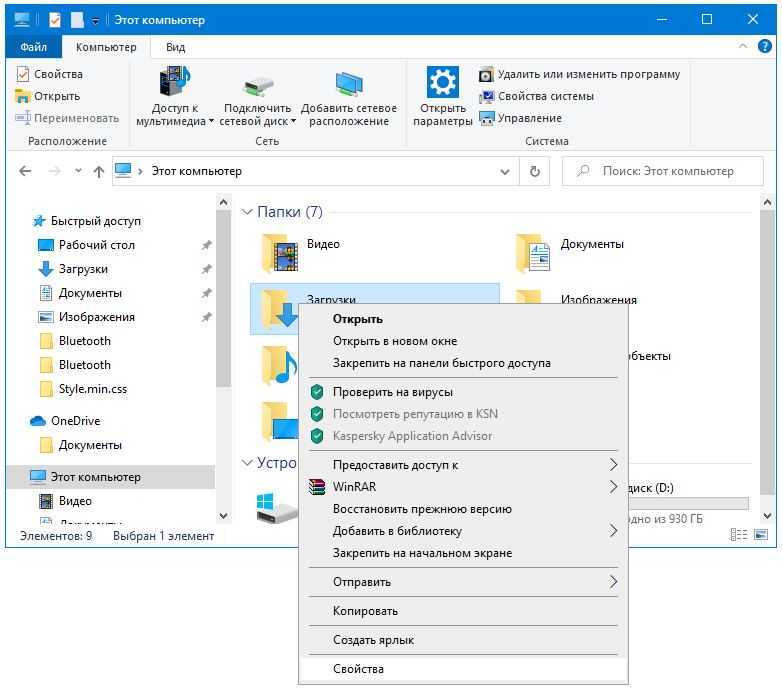Click Удалить или изменить программу in ribbon
Viewport: 782px width, 692px height.
[580, 74]
